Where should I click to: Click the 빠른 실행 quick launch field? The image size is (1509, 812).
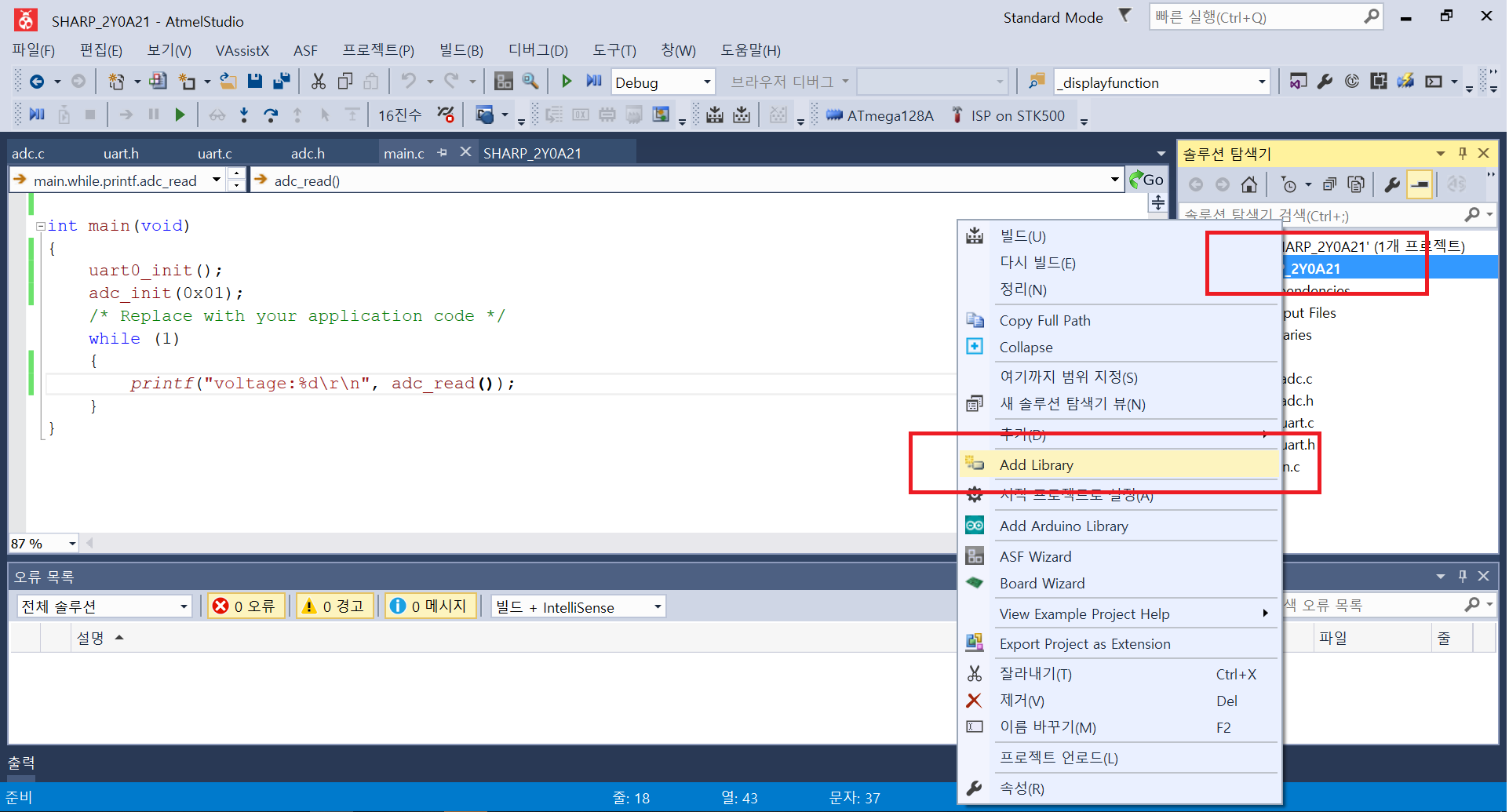[1265, 16]
